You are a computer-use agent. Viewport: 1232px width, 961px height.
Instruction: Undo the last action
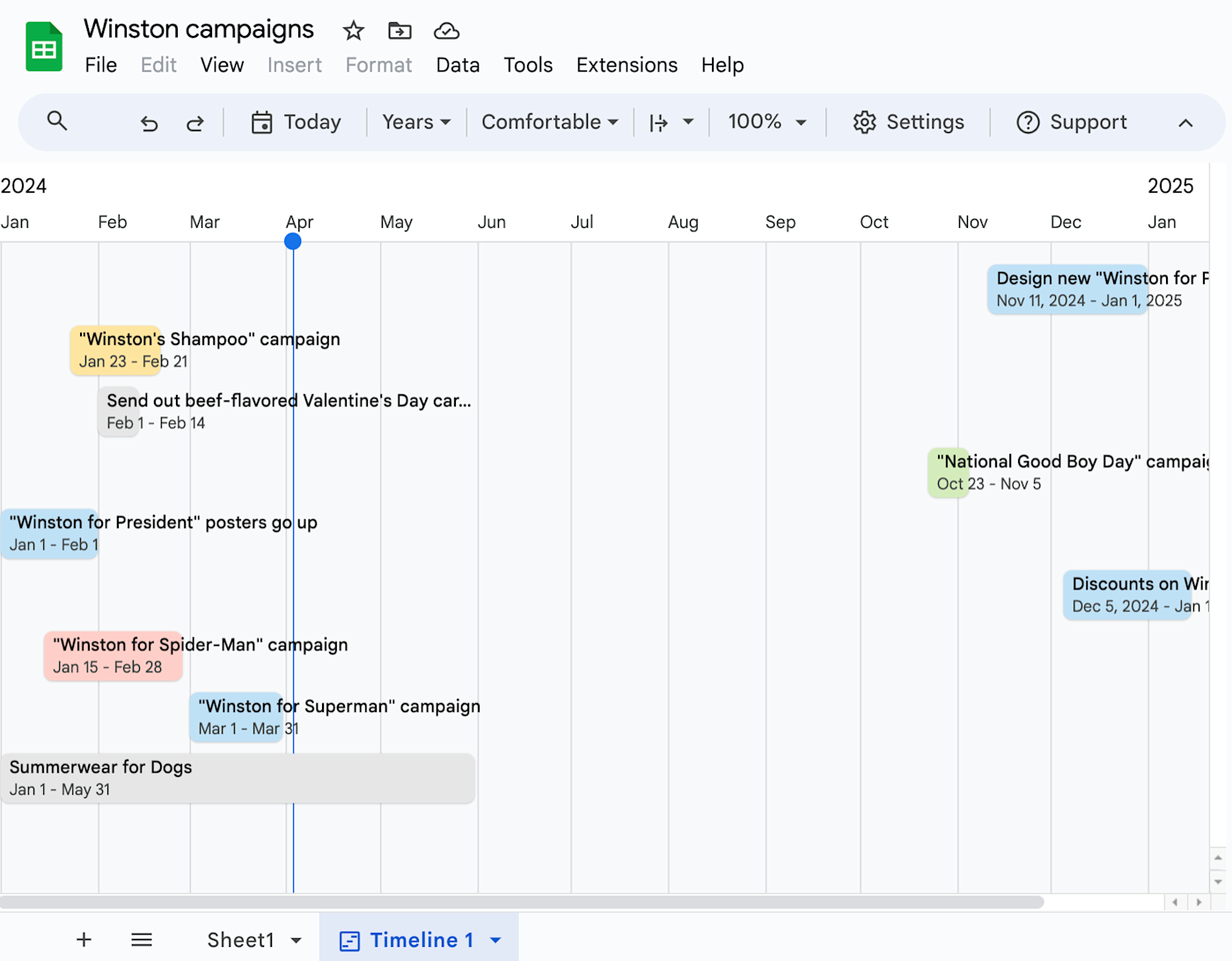pos(150,122)
